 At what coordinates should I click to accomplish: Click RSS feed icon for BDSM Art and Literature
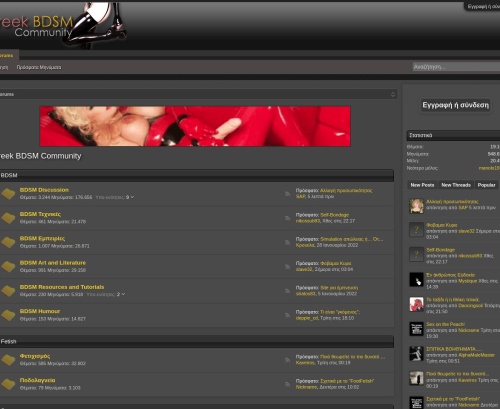coord(287,267)
